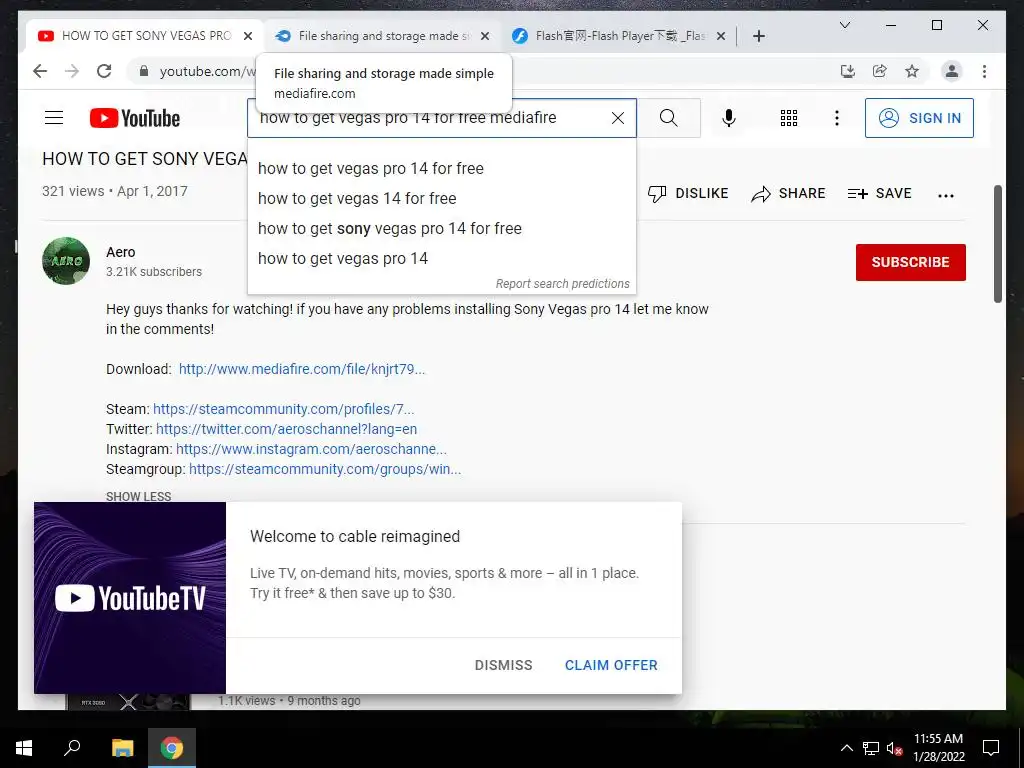
Task: Claim the YouTube TV offer
Action: [611, 665]
